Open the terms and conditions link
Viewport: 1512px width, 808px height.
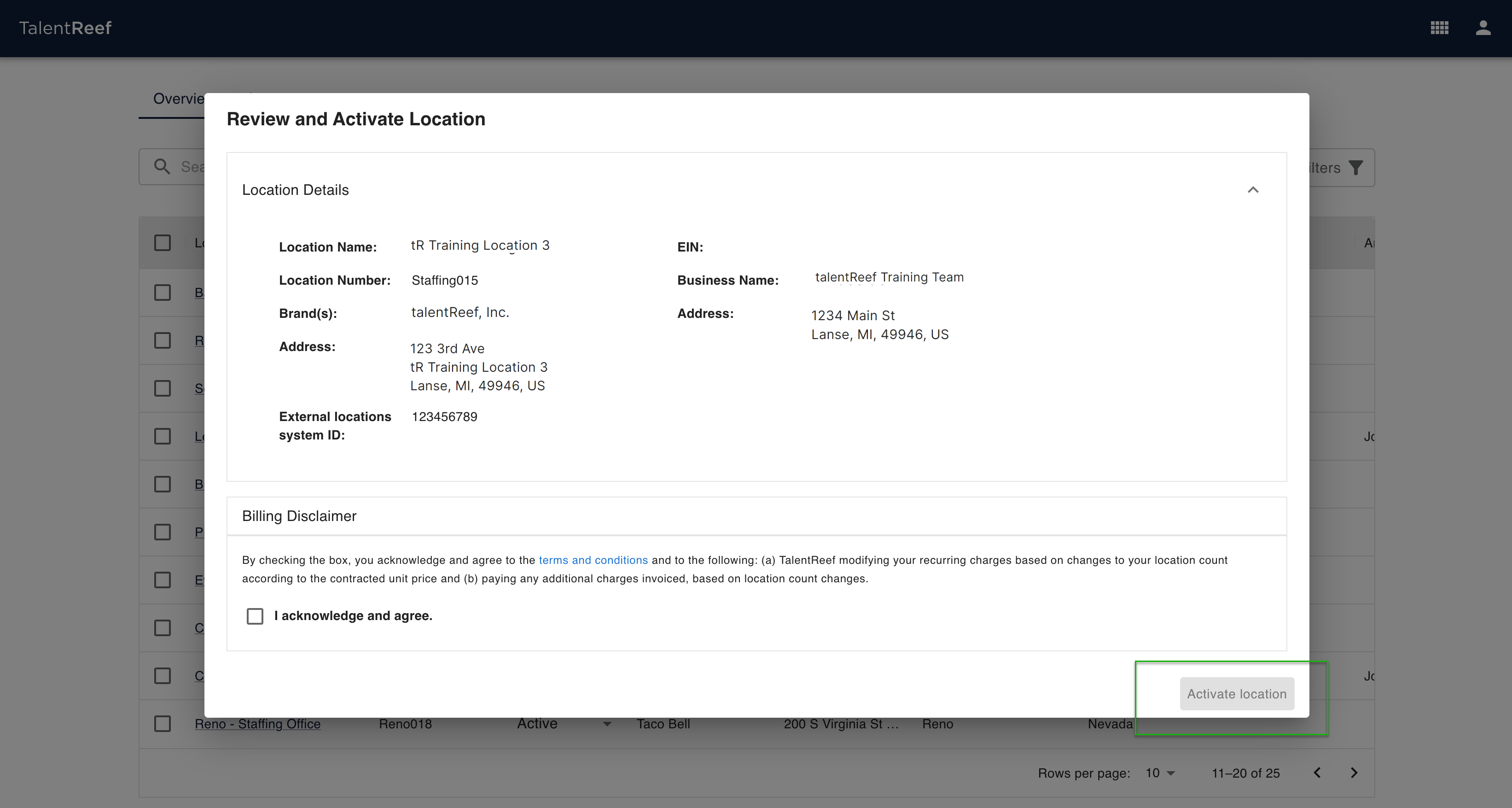click(593, 560)
